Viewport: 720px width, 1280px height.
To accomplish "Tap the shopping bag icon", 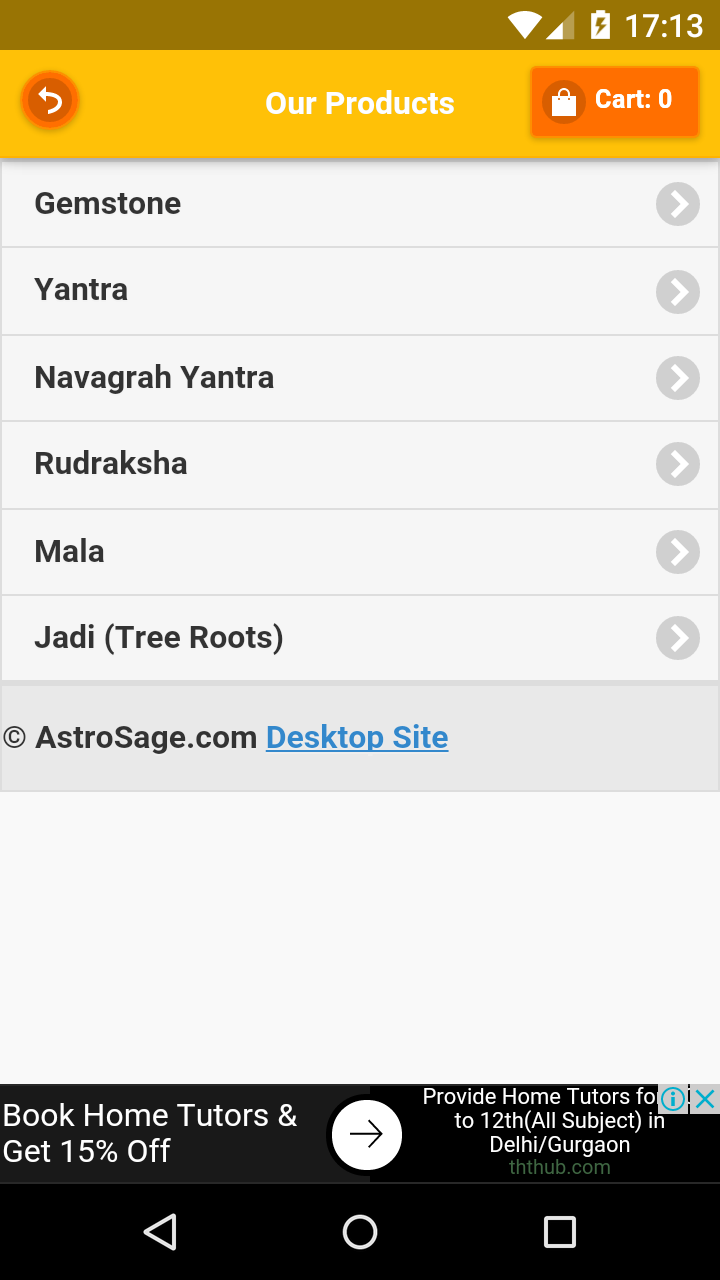I will [564, 102].
